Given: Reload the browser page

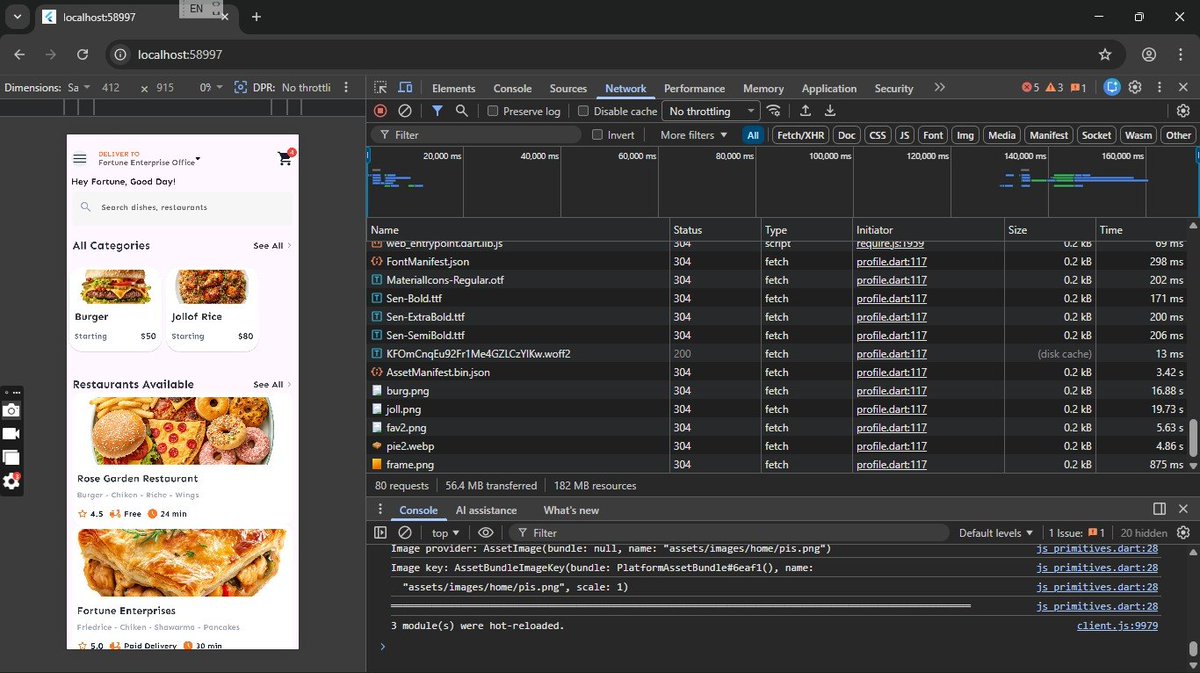Looking at the screenshot, I should click(x=83, y=55).
